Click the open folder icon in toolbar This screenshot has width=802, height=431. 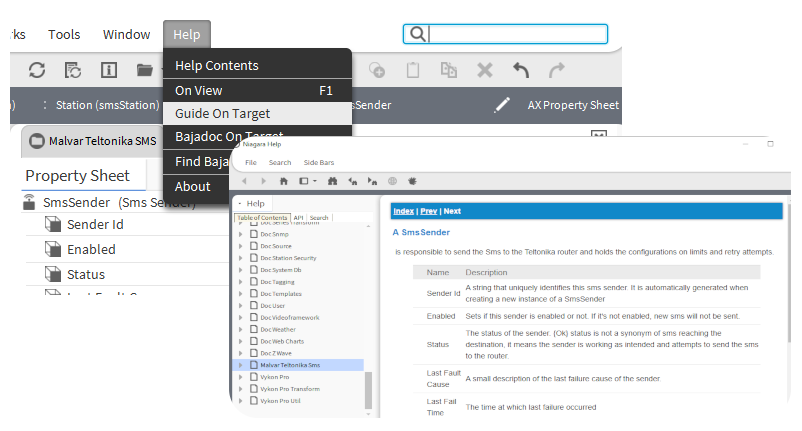pyautogui.click(x=145, y=70)
